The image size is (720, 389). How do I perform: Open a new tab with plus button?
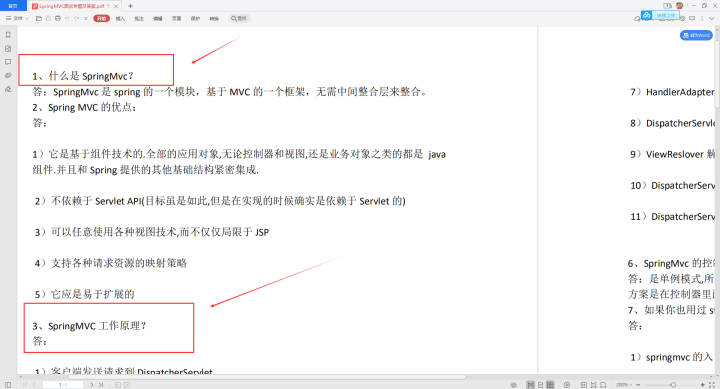[130, 6]
